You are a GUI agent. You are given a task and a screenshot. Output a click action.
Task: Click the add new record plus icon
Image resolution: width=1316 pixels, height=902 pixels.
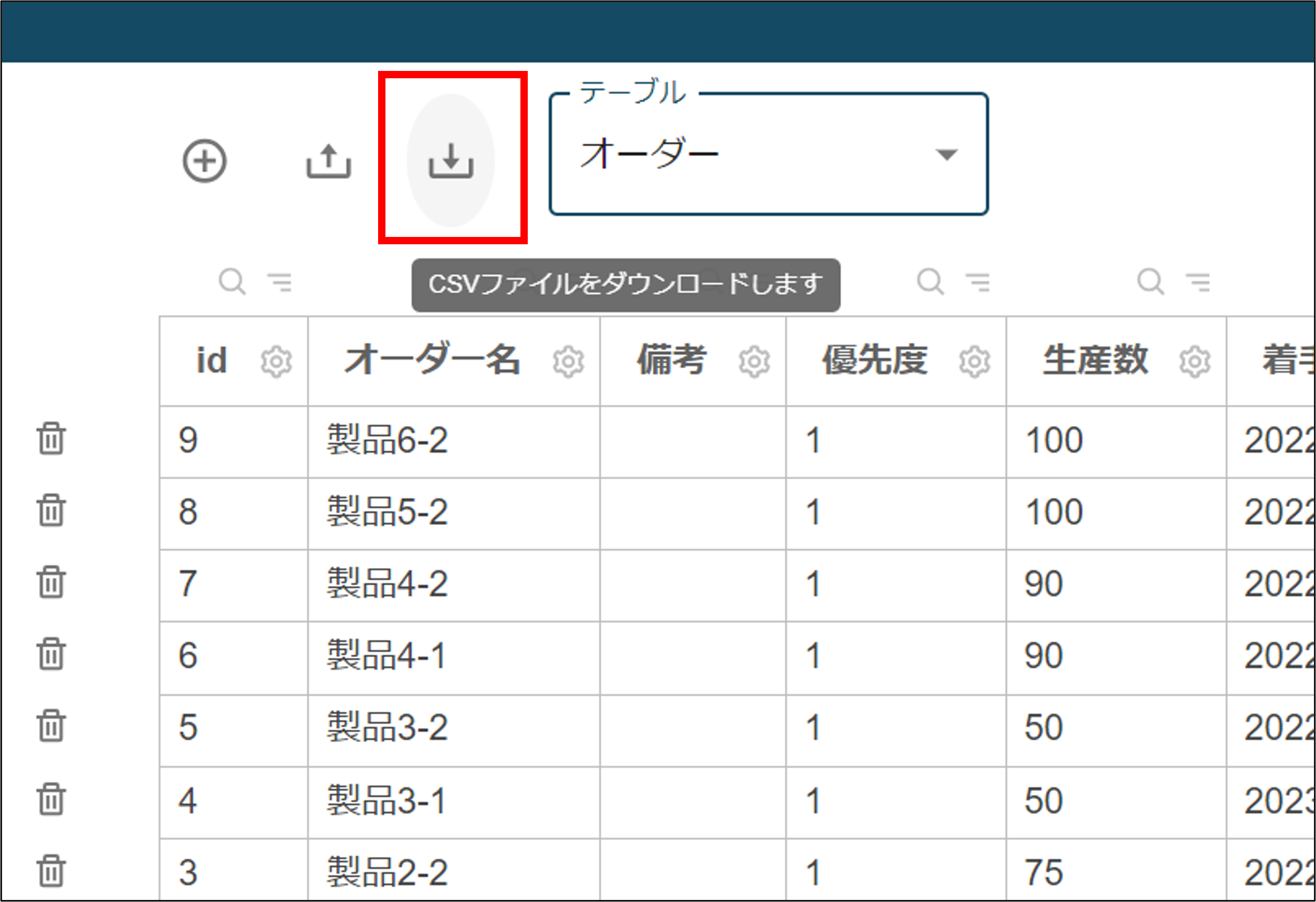204,161
